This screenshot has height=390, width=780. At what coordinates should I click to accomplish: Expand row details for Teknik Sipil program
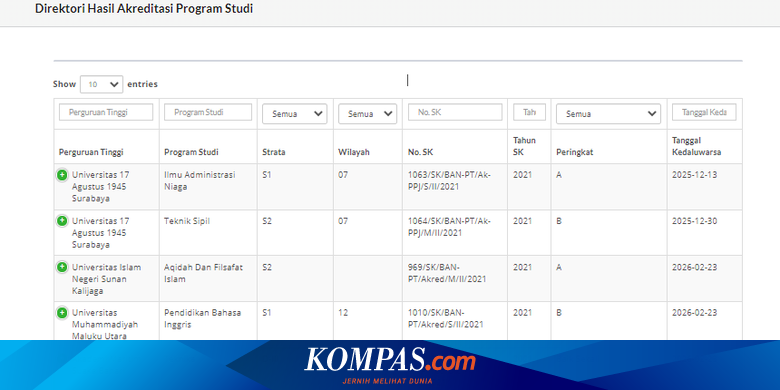click(62, 221)
